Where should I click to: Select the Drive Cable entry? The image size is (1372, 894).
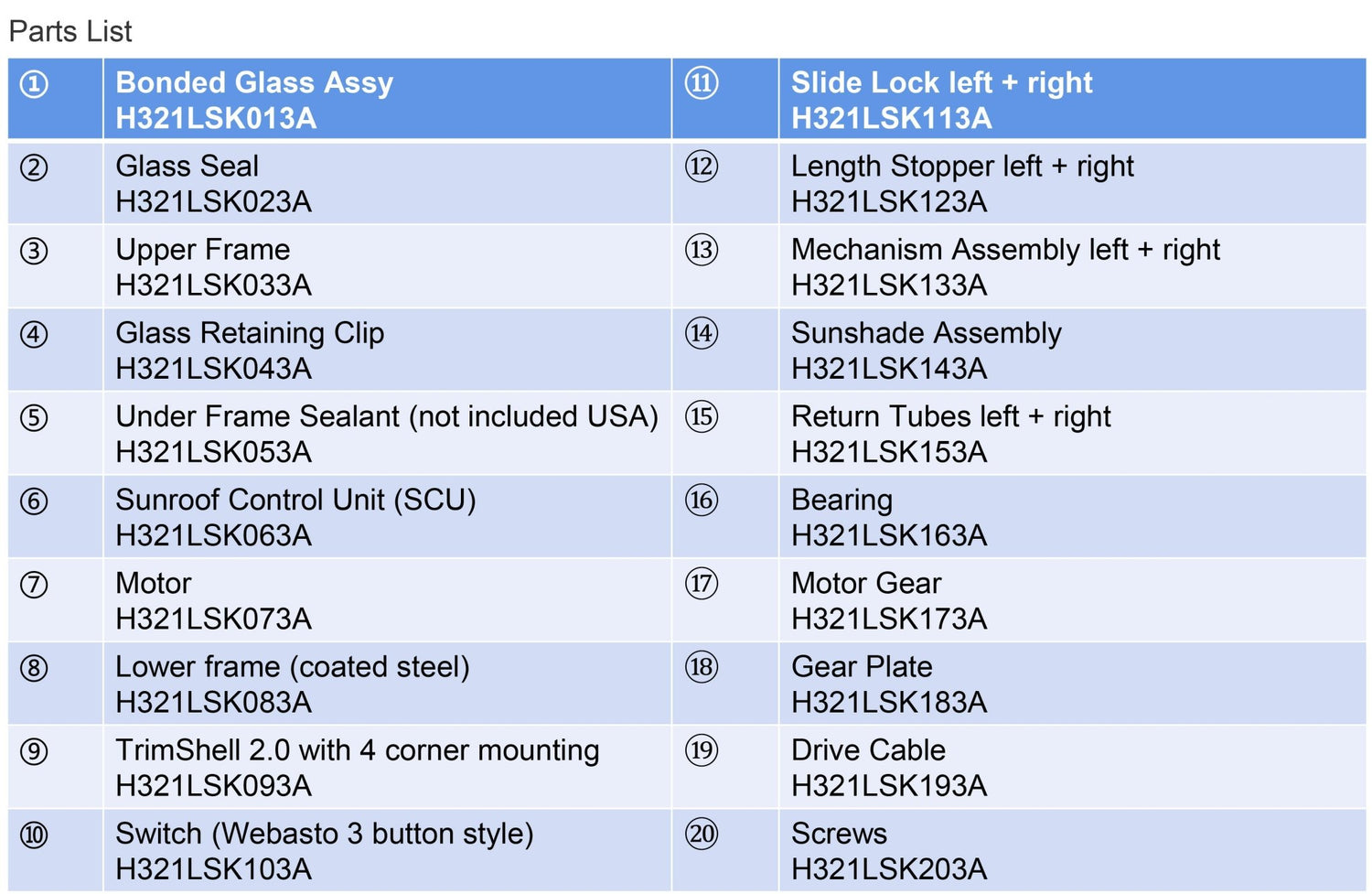(x=868, y=750)
